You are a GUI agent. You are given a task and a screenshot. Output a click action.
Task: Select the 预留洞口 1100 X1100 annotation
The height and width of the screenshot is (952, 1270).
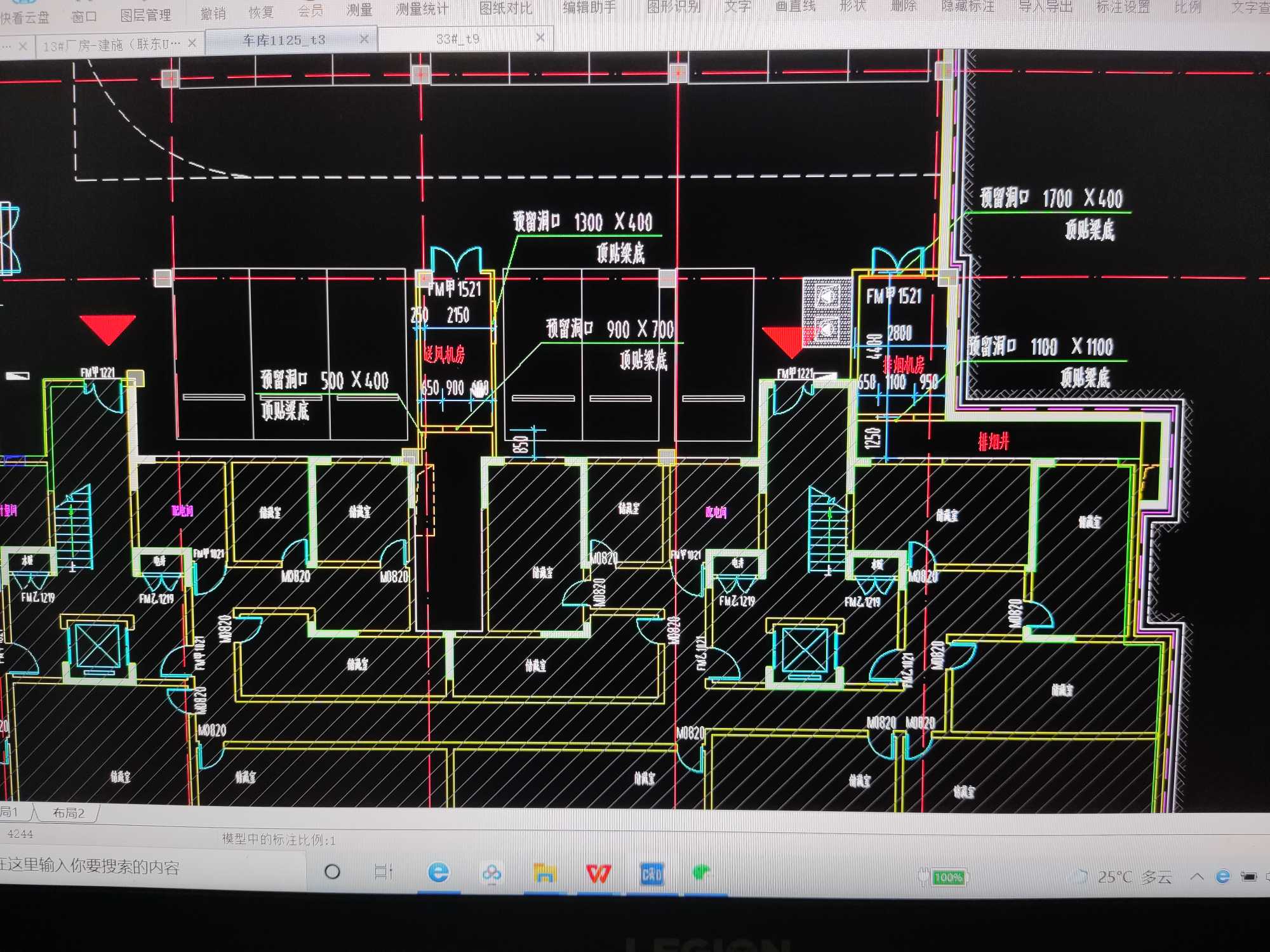[x=1041, y=347]
